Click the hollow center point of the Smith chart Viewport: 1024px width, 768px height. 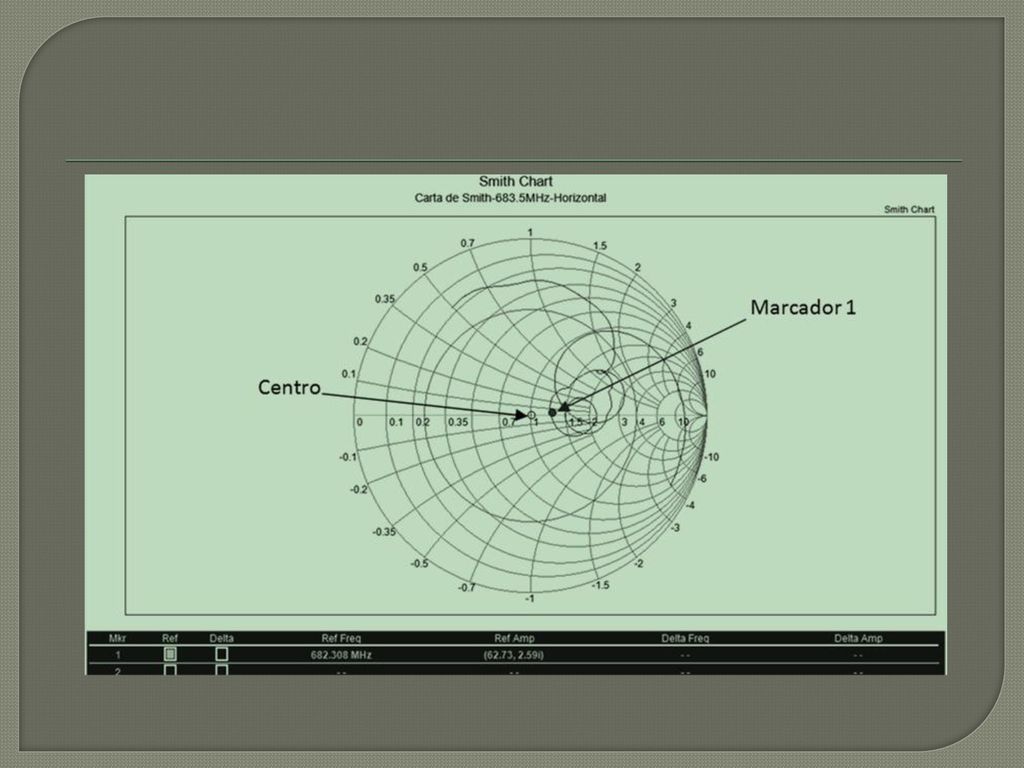tap(532, 415)
